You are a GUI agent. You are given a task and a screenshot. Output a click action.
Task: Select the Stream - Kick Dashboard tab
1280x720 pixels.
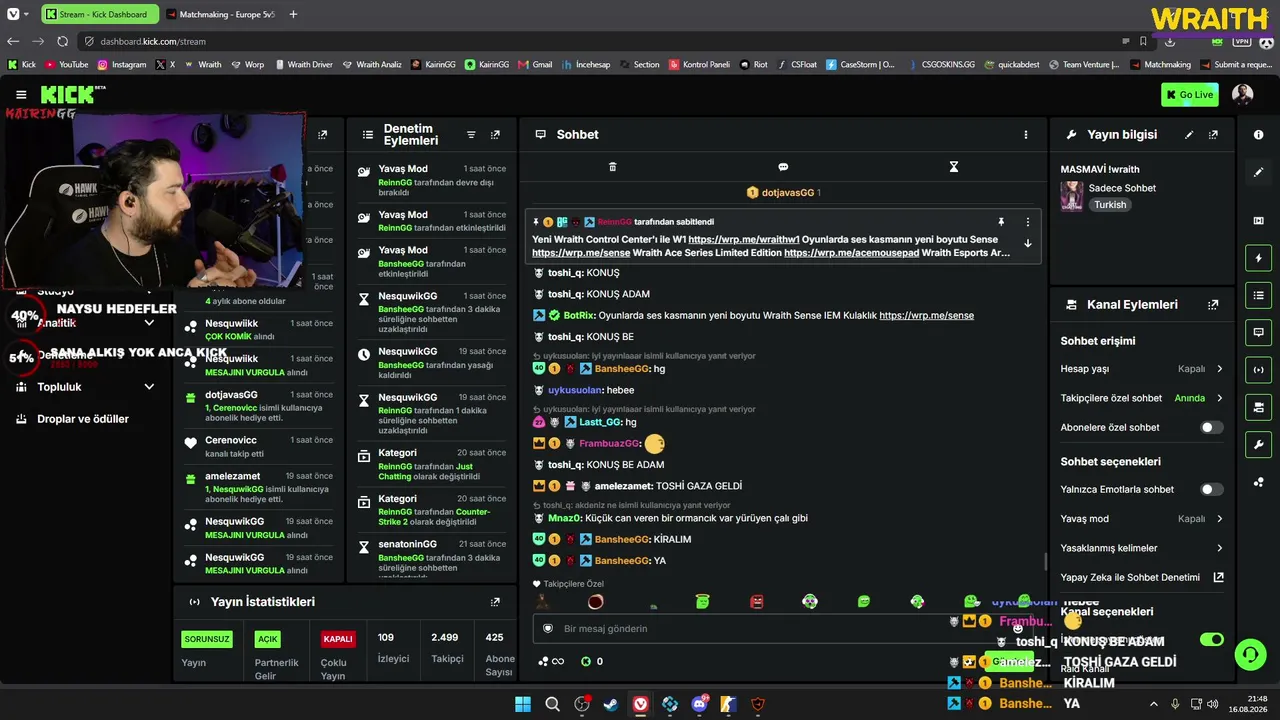point(100,14)
